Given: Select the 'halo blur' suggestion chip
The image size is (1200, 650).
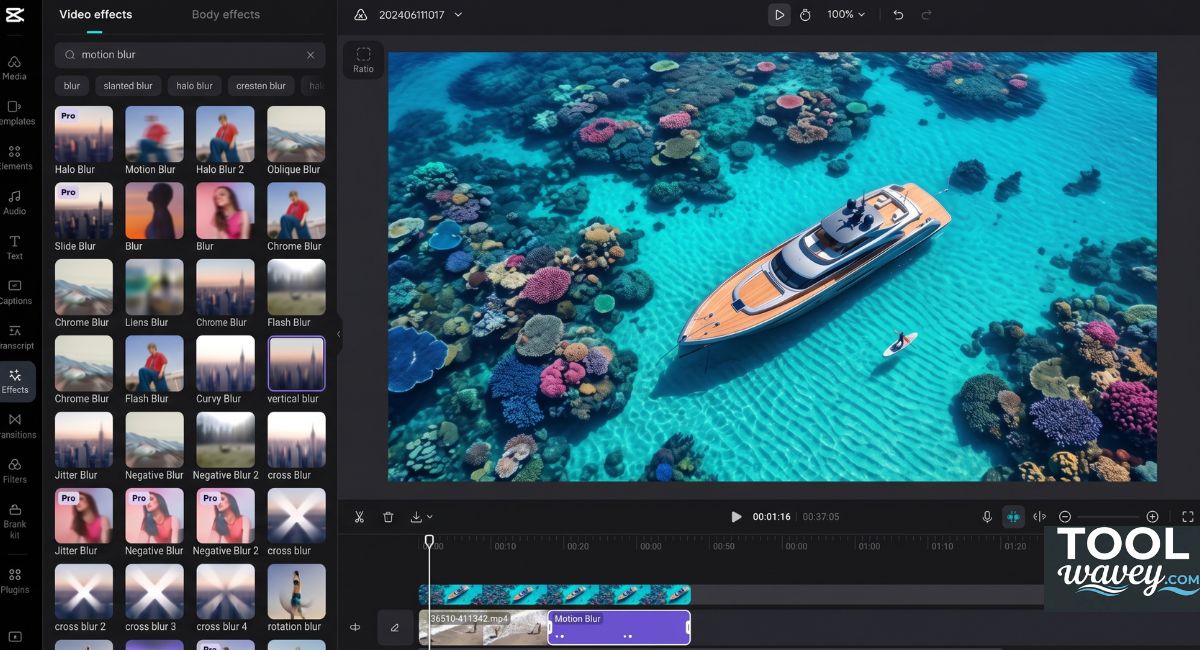Looking at the screenshot, I should tap(194, 86).
